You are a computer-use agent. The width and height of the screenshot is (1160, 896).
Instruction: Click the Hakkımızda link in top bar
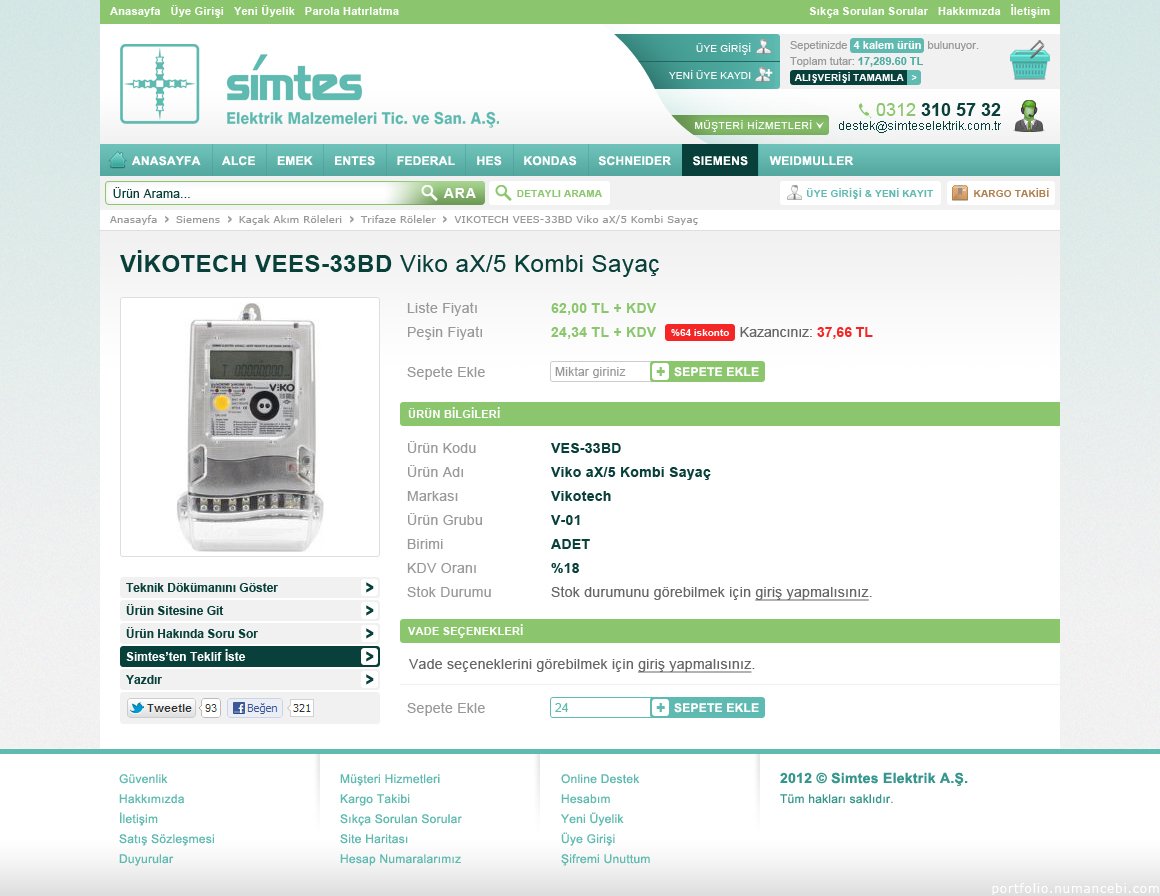(x=968, y=11)
